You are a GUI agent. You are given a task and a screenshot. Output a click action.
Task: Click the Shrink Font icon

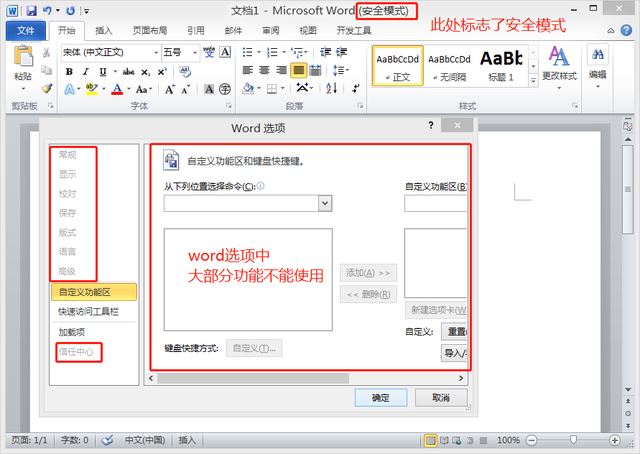point(186,89)
